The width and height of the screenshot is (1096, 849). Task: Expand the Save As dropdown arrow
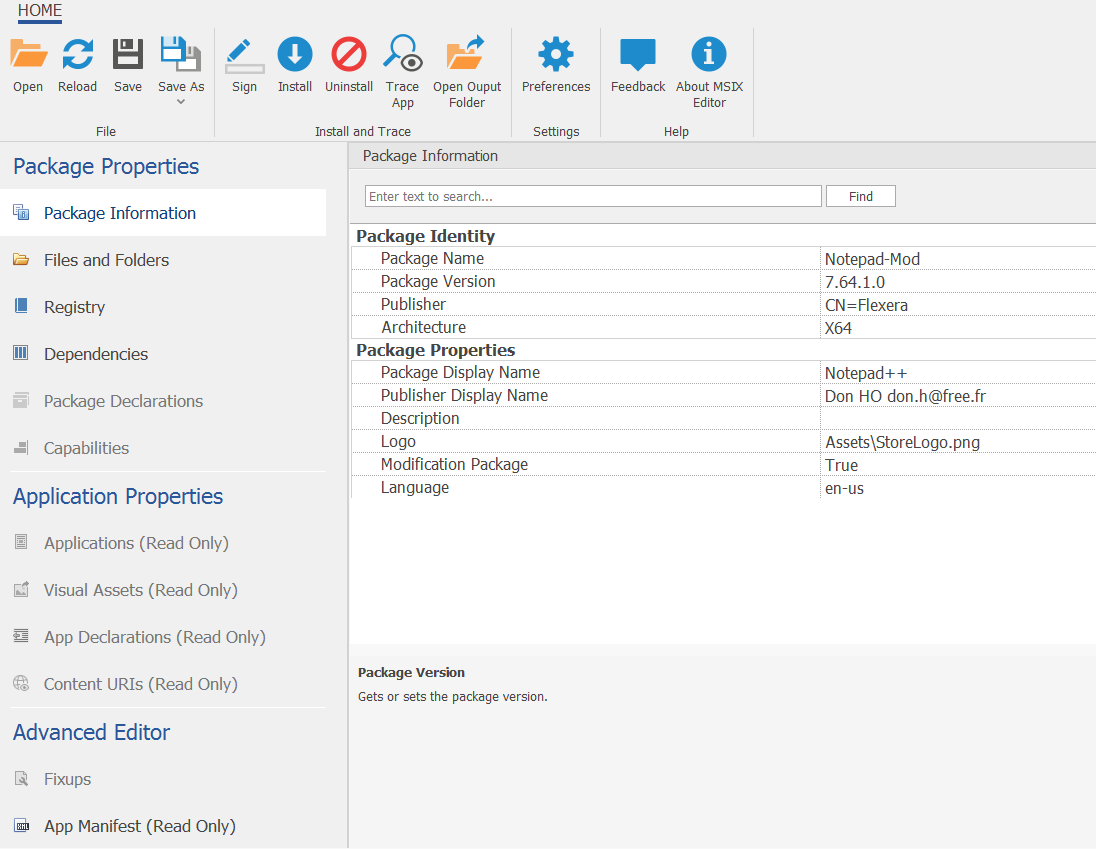181,102
